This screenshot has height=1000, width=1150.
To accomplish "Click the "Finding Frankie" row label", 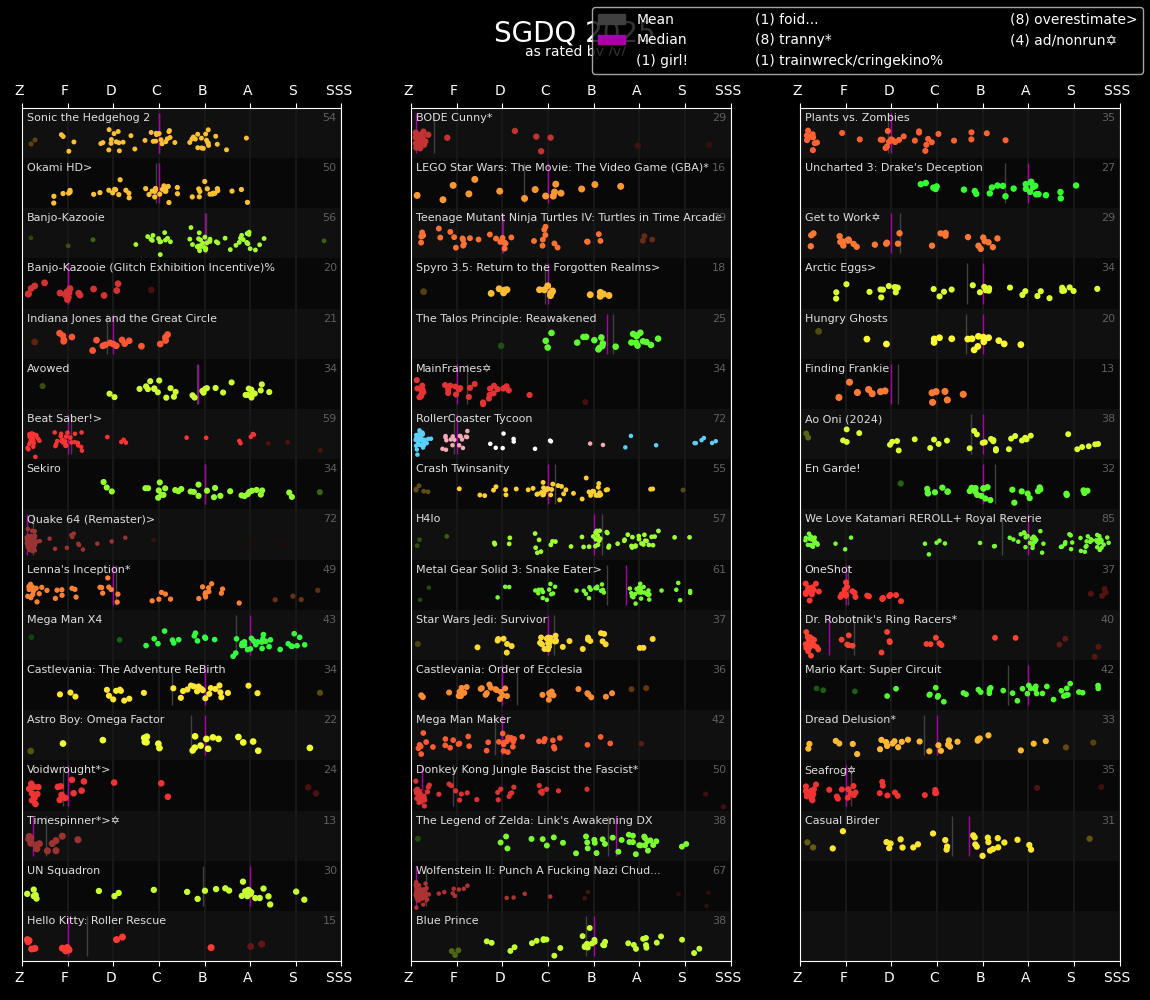I will pos(846,368).
